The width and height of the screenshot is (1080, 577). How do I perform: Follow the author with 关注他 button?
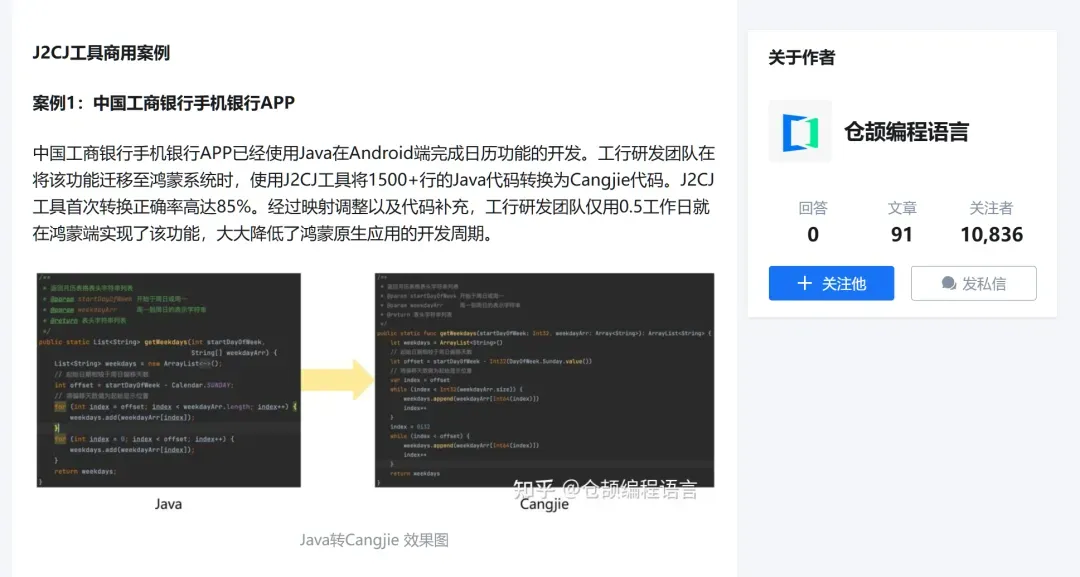(x=831, y=283)
